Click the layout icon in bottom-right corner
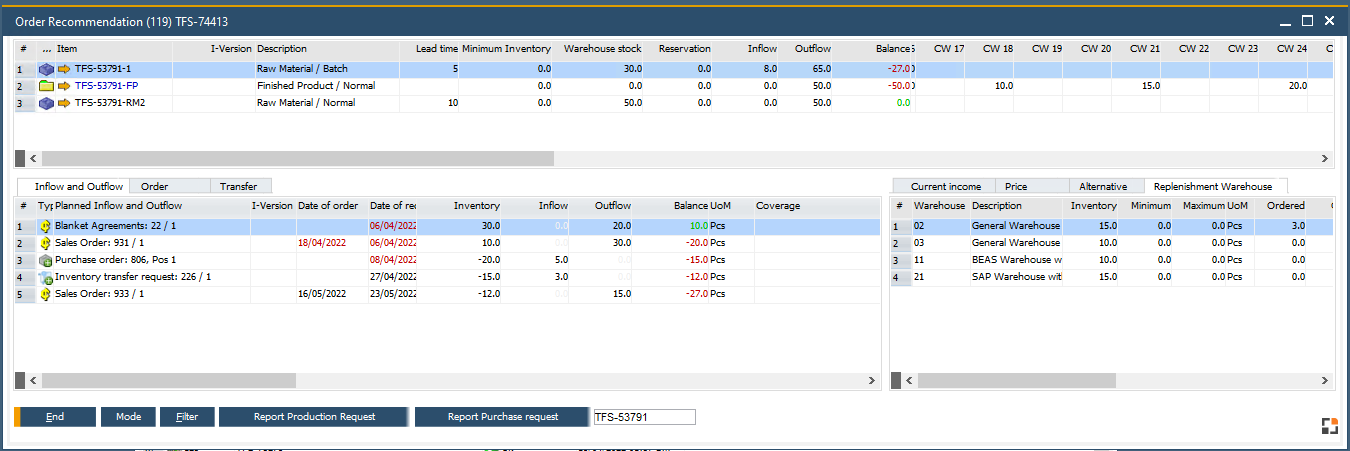 point(1329,426)
